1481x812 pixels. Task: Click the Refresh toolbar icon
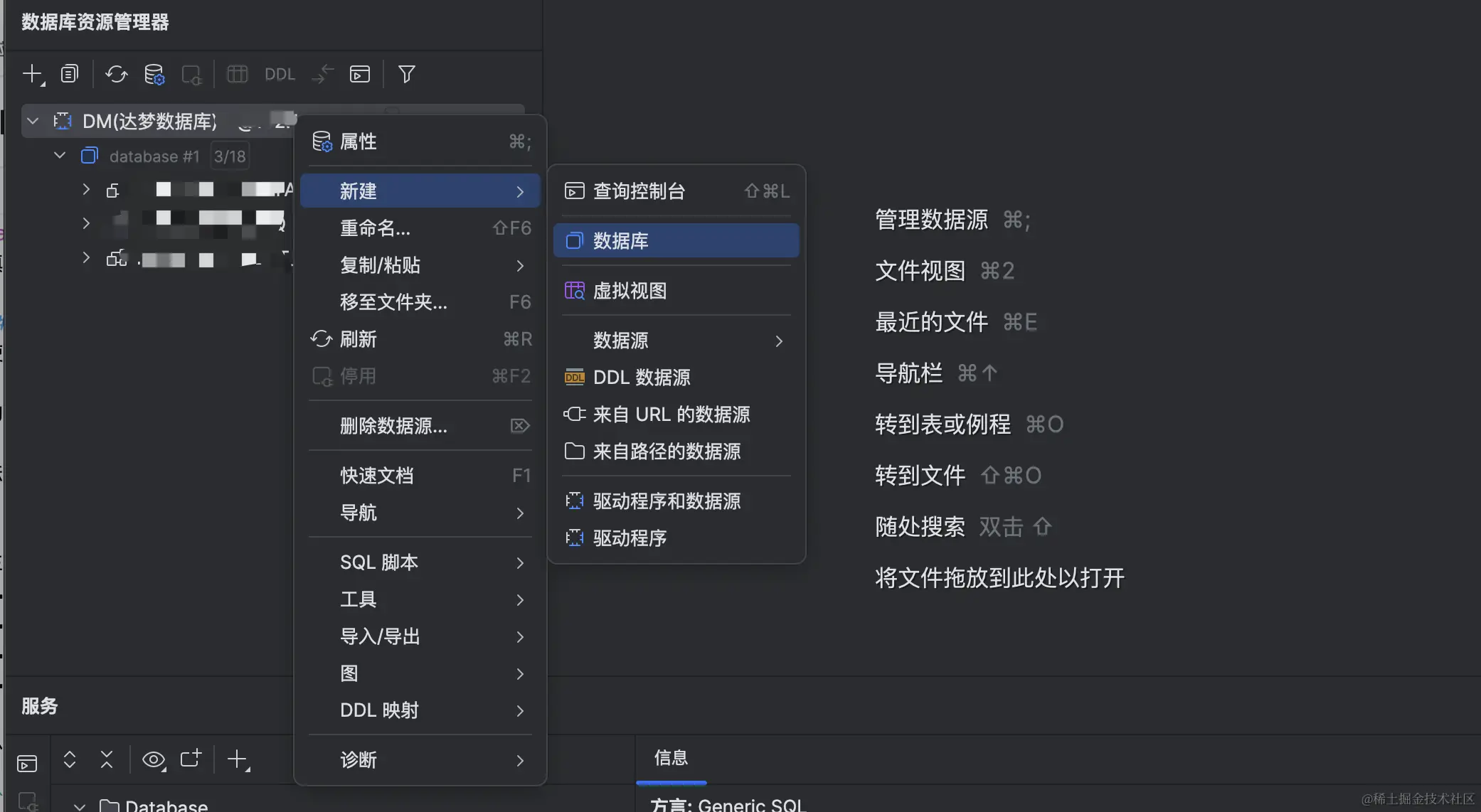coord(117,74)
